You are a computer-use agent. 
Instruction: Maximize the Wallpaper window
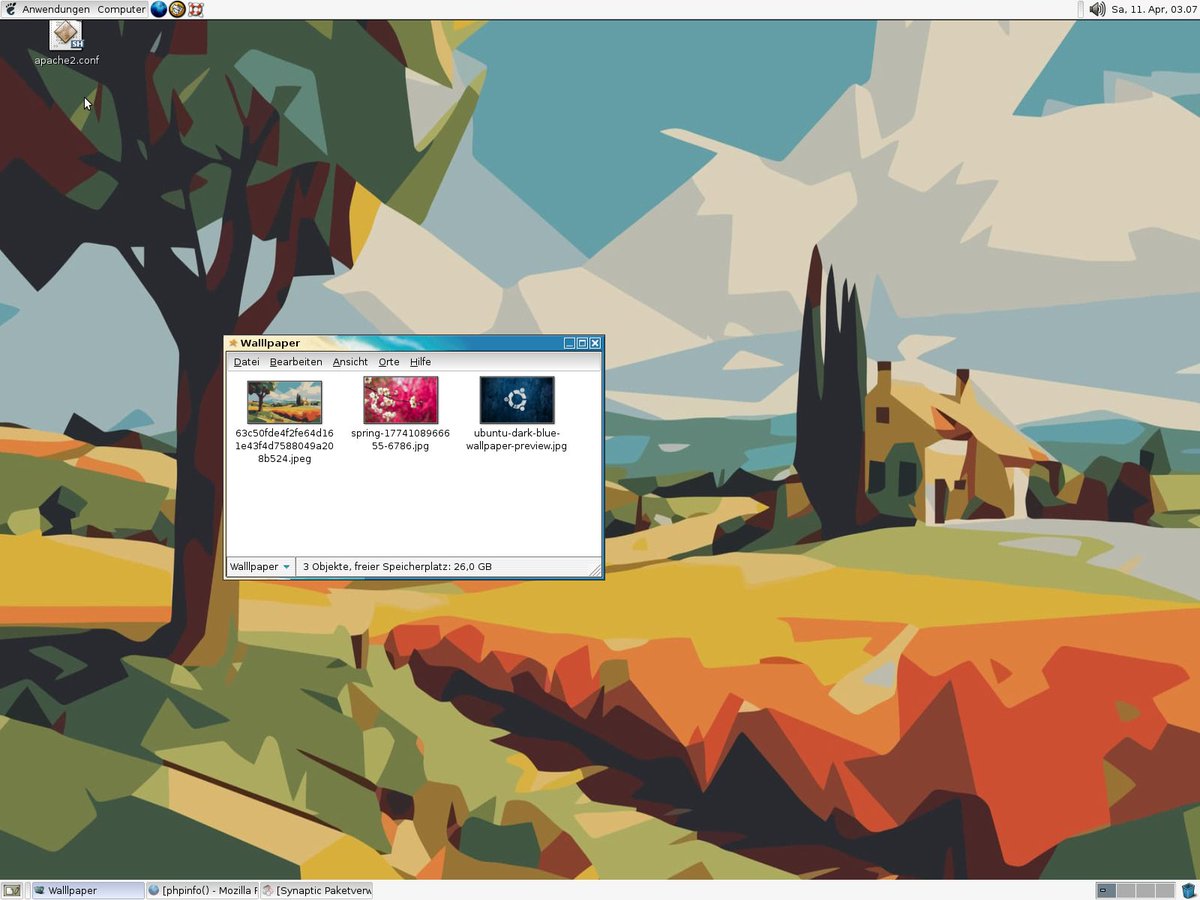(x=582, y=343)
